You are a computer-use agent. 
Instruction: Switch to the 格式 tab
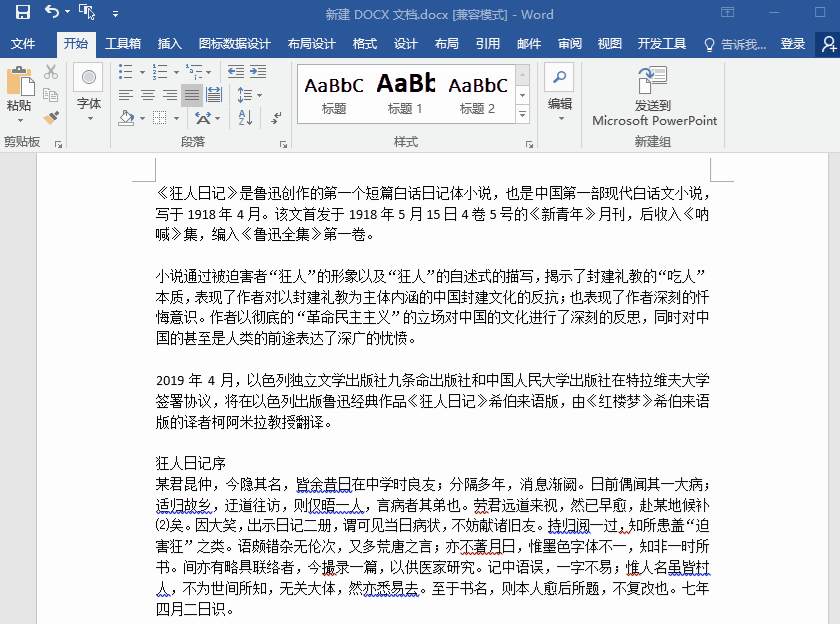point(365,44)
